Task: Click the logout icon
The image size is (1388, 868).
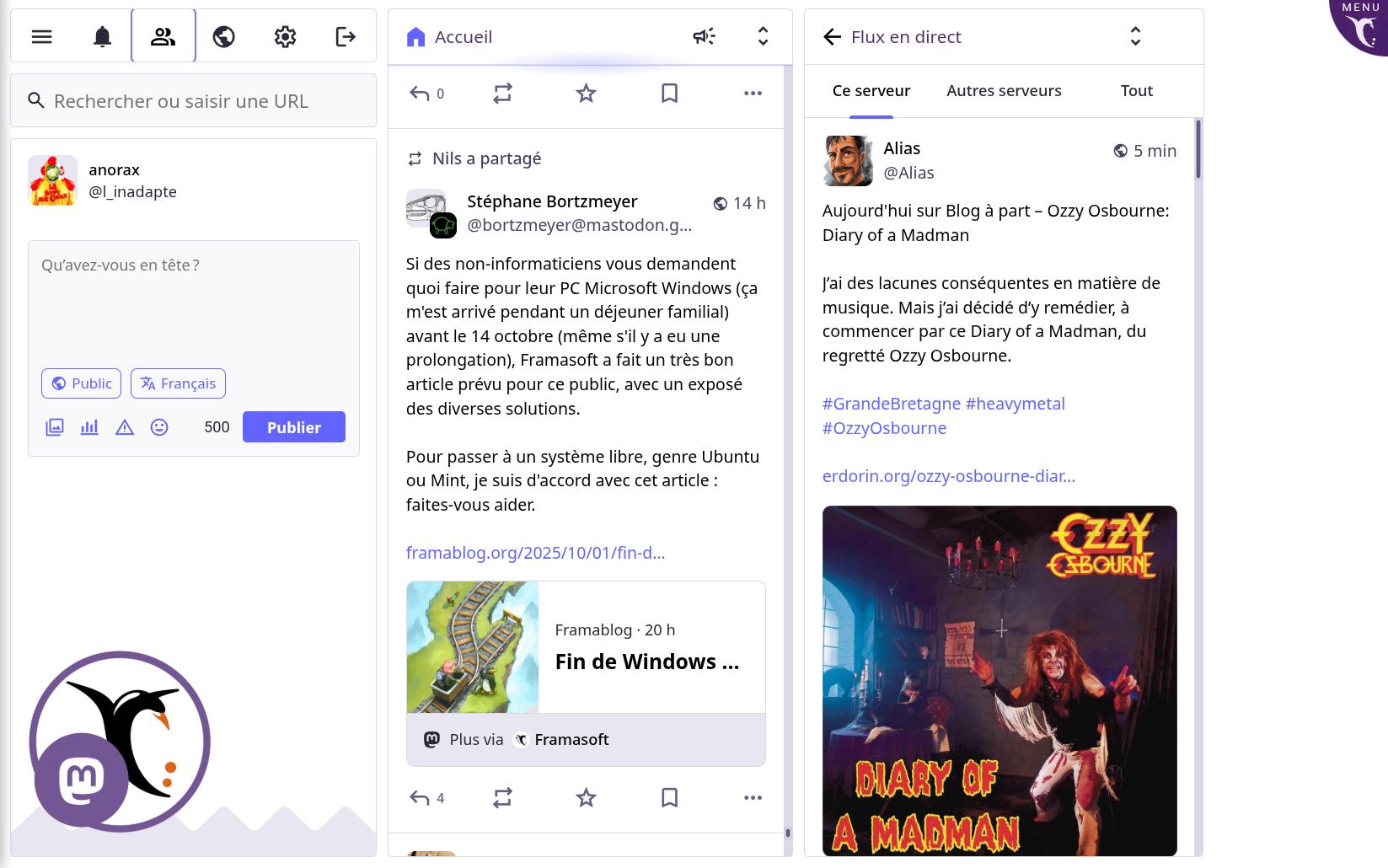Action: point(346,36)
